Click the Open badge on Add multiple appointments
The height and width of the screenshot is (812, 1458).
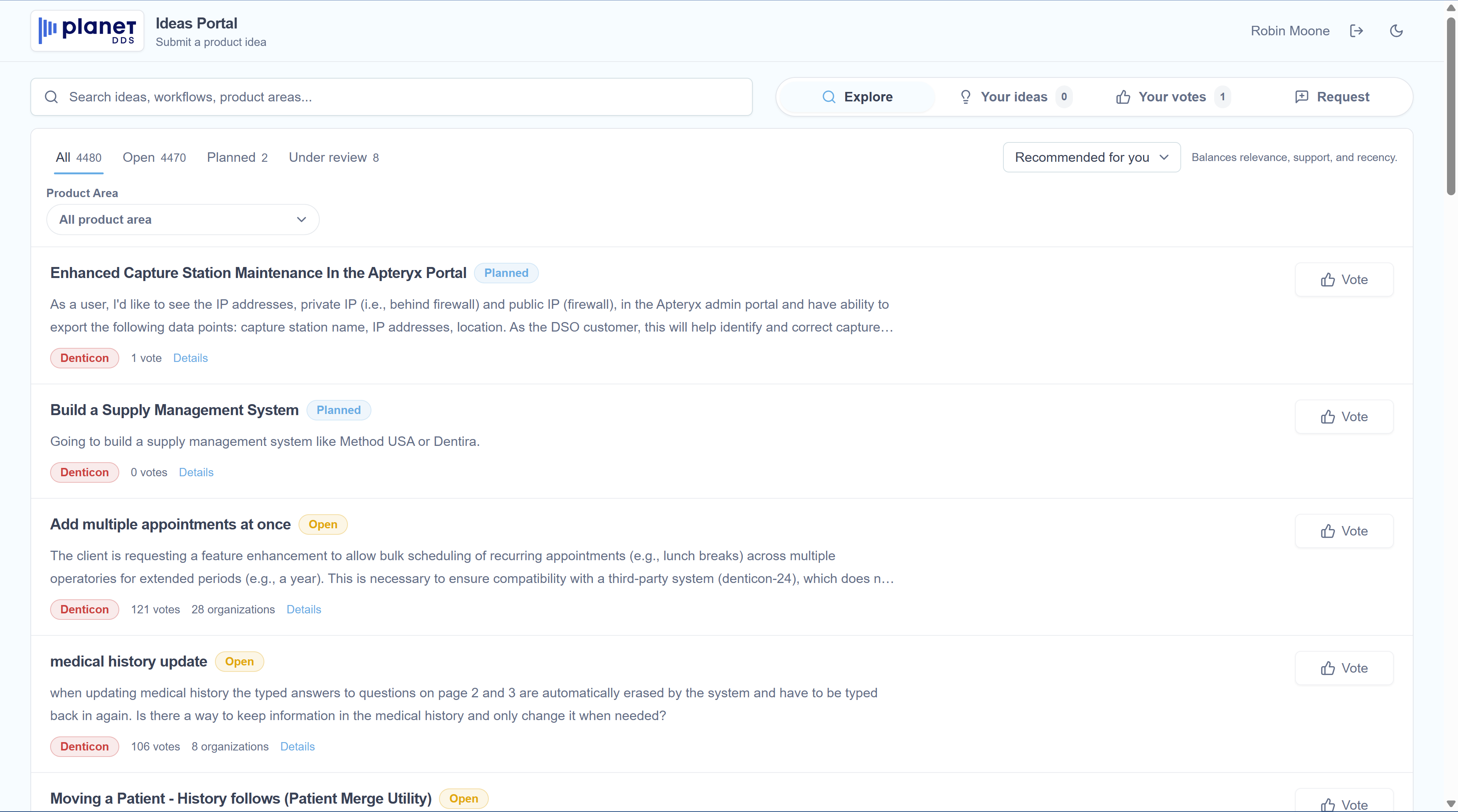322,524
